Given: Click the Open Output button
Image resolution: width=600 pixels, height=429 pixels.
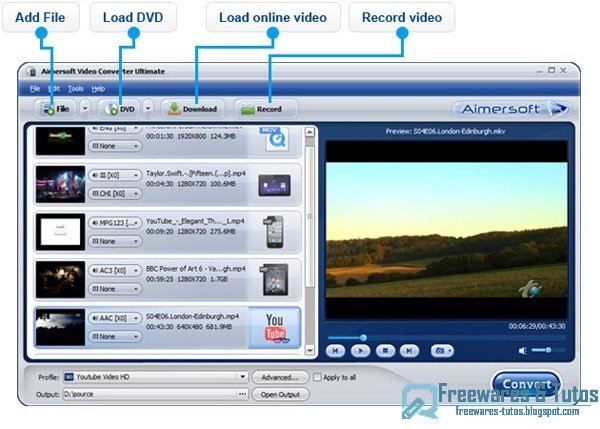Looking at the screenshot, I should tap(280, 395).
